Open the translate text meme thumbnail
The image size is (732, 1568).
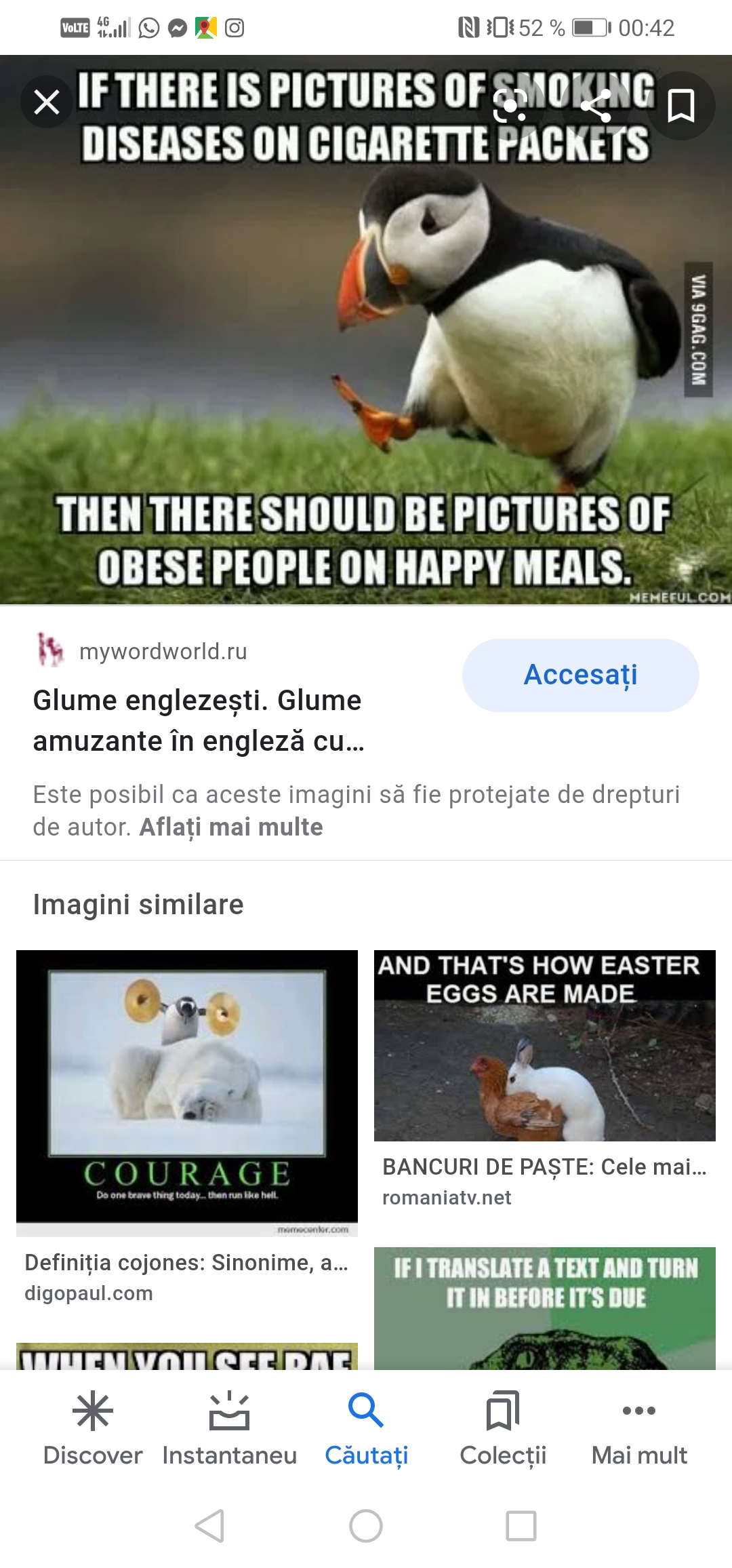coord(545,1308)
